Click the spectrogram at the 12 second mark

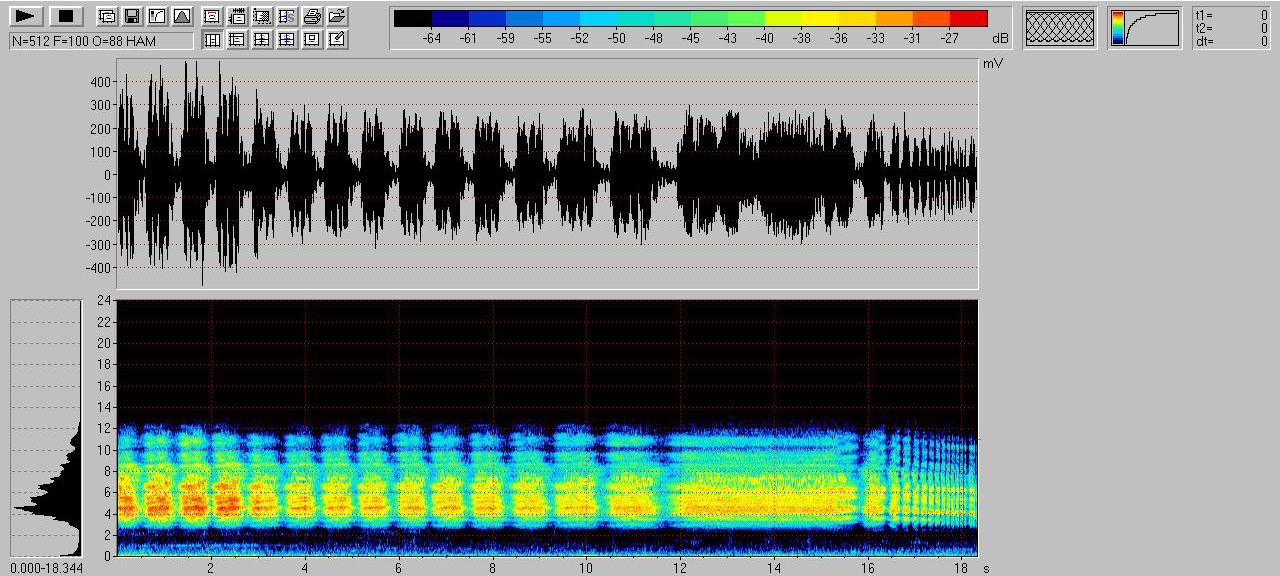pyautogui.click(x=681, y=470)
